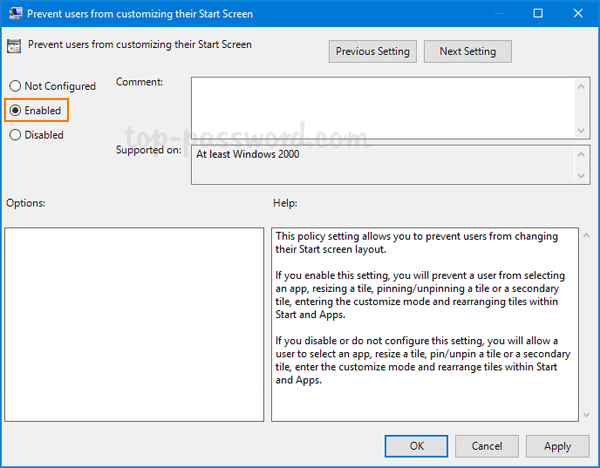Image resolution: width=600 pixels, height=468 pixels.
Task: Confirm the setting with OK
Action: (416, 446)
